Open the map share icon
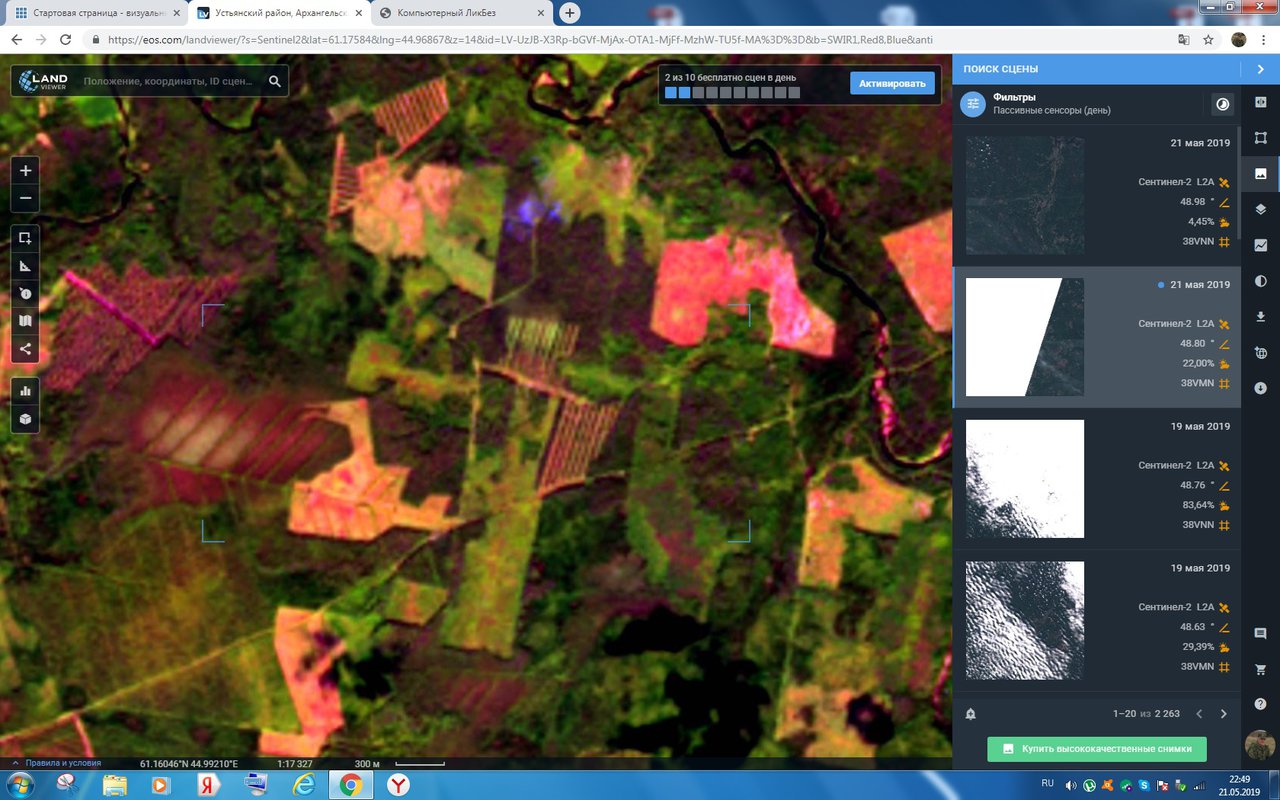 click(25, 349)
